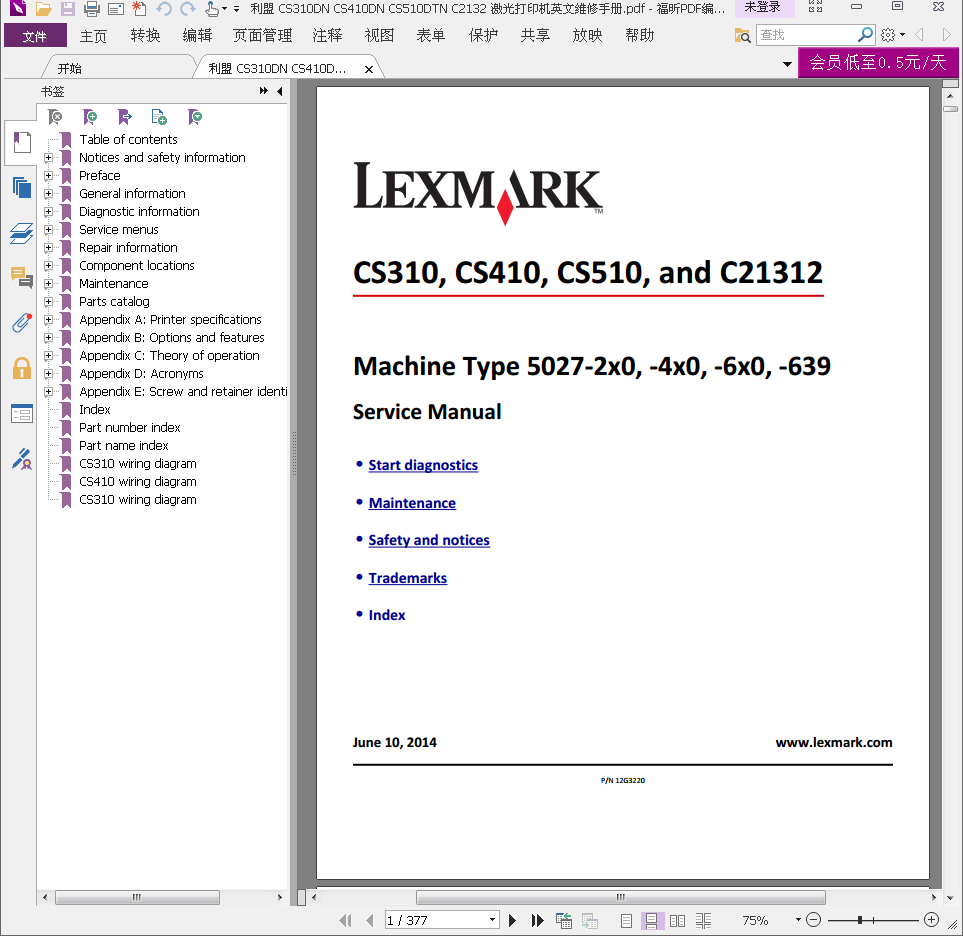The width and height of the screenshot is (963, 936).
Task: Open the Digital Signatures panel icon
Action: pyautogui.click(x=21, y=459)
